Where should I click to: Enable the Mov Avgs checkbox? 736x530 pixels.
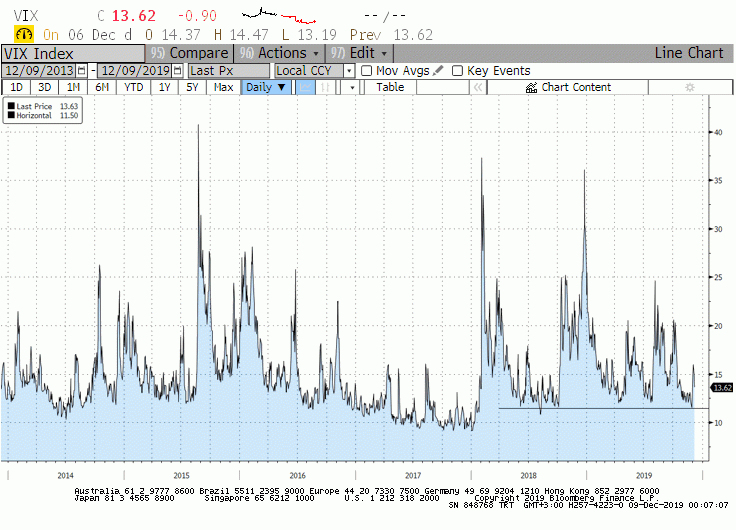(x=367, y=71)
